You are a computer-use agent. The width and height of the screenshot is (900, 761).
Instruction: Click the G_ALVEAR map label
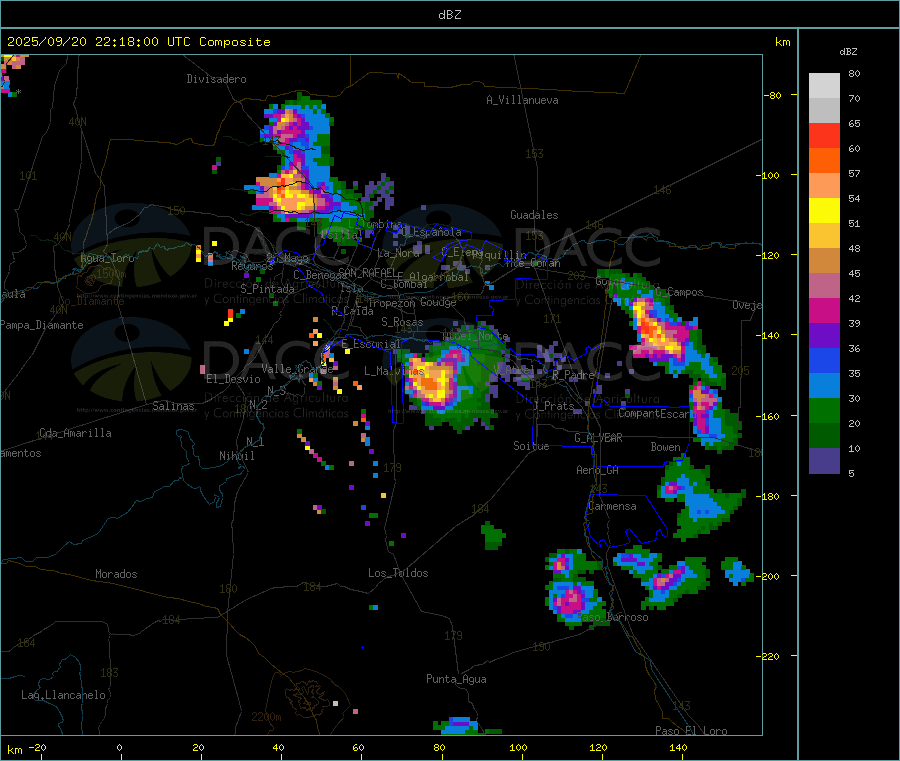pos(599,438)
